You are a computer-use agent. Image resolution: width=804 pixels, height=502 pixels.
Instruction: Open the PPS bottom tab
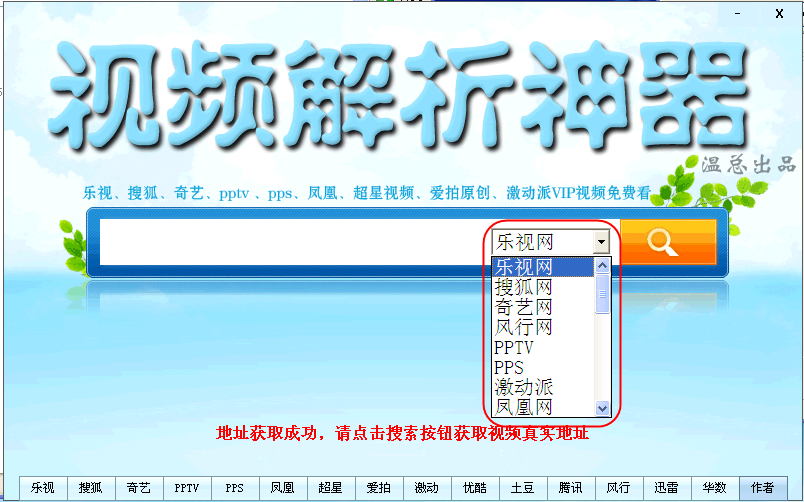pos(235,487)
